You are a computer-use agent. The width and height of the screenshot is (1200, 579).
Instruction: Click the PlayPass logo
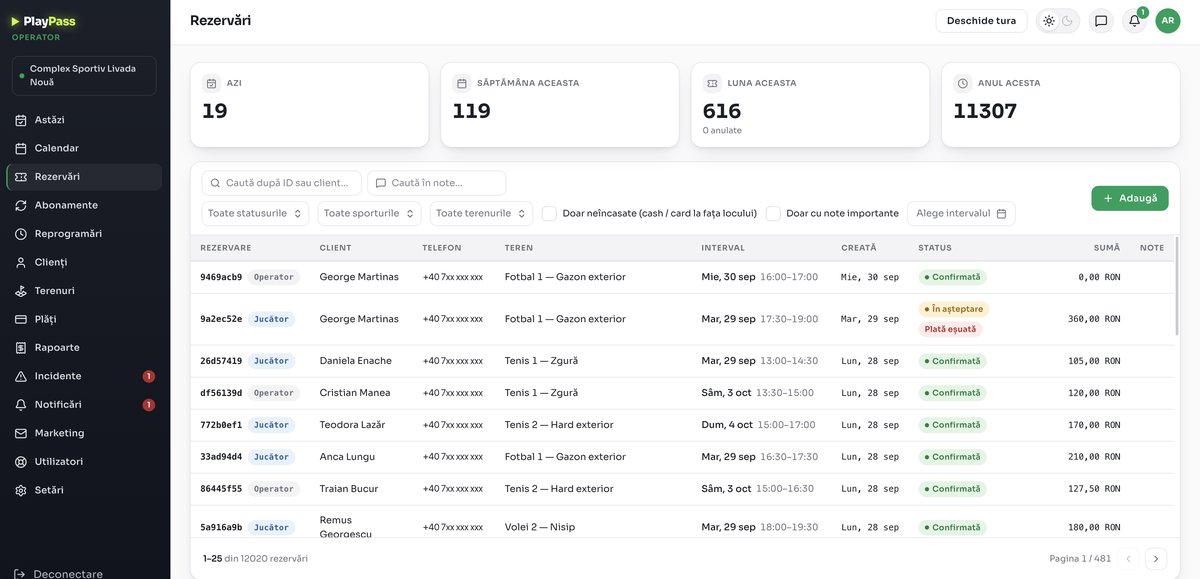point(44,21)
